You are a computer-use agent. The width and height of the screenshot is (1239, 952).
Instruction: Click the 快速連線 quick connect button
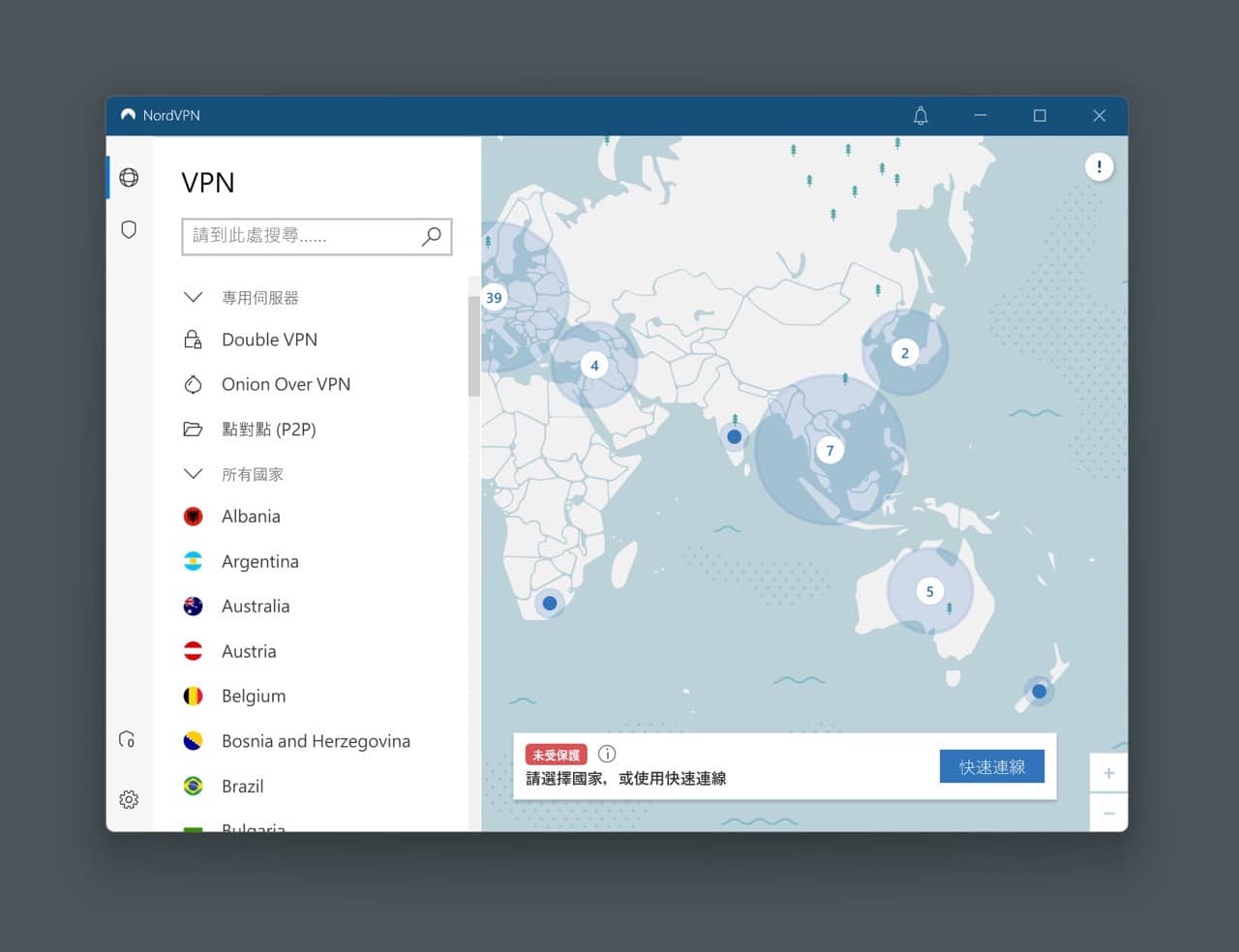coord(991,766)
